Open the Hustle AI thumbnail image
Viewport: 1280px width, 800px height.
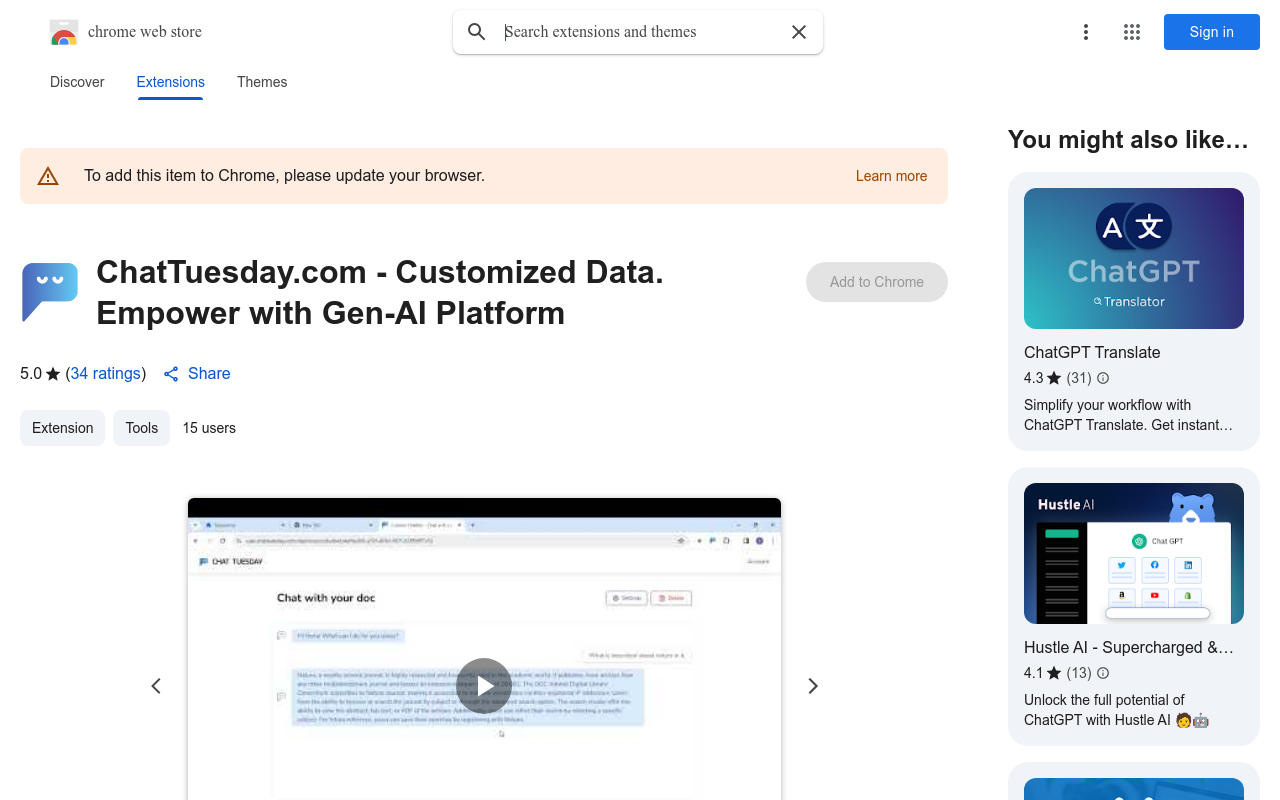(x=1134, y=553)
